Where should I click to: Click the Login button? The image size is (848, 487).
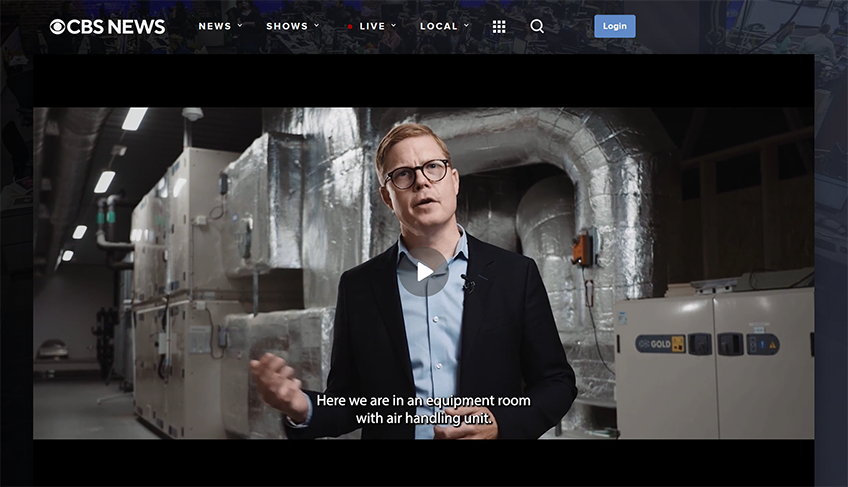[615, 26]
